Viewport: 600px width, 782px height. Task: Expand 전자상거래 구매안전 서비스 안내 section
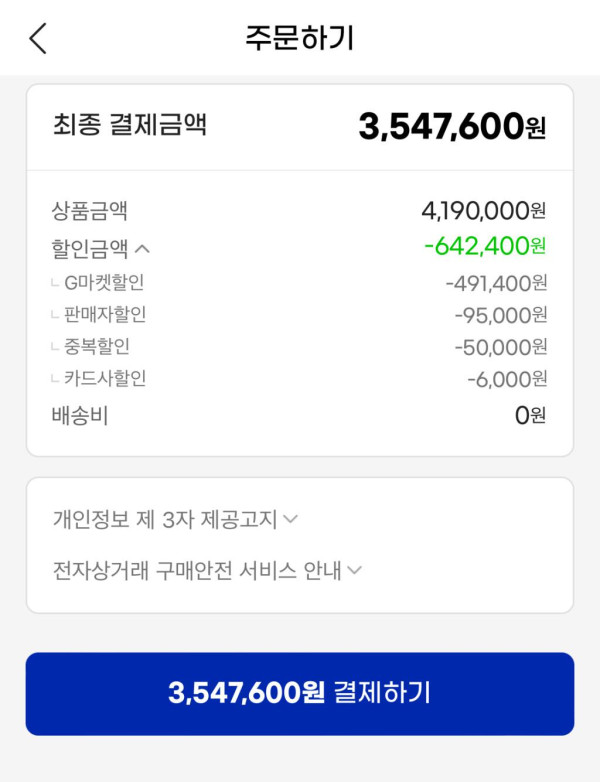click(x=207, y=571)
